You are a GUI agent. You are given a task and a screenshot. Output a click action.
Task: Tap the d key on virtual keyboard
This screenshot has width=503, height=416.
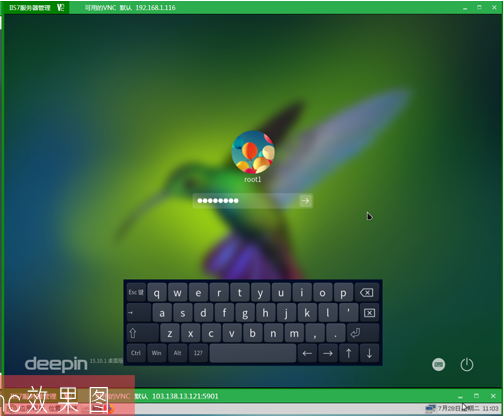(x=203, y=313)
